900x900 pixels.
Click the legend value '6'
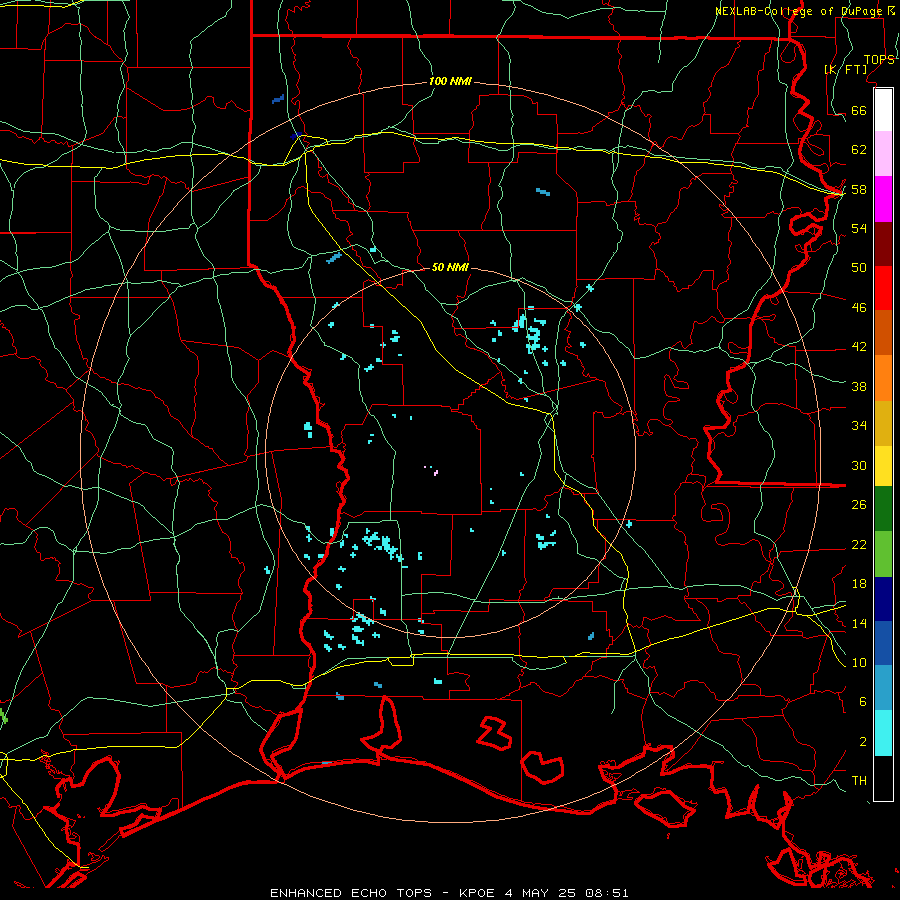pyautogui.click(x=862, y=702)
